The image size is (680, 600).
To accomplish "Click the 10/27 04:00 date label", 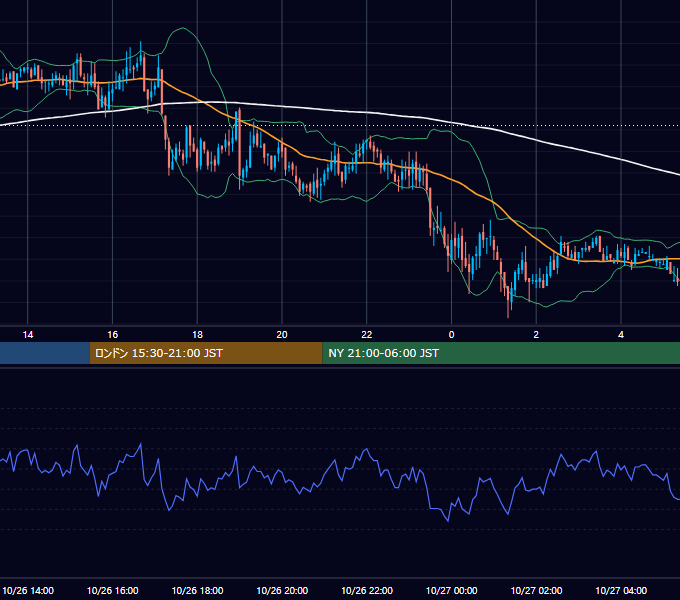I will tap(621, 590).
